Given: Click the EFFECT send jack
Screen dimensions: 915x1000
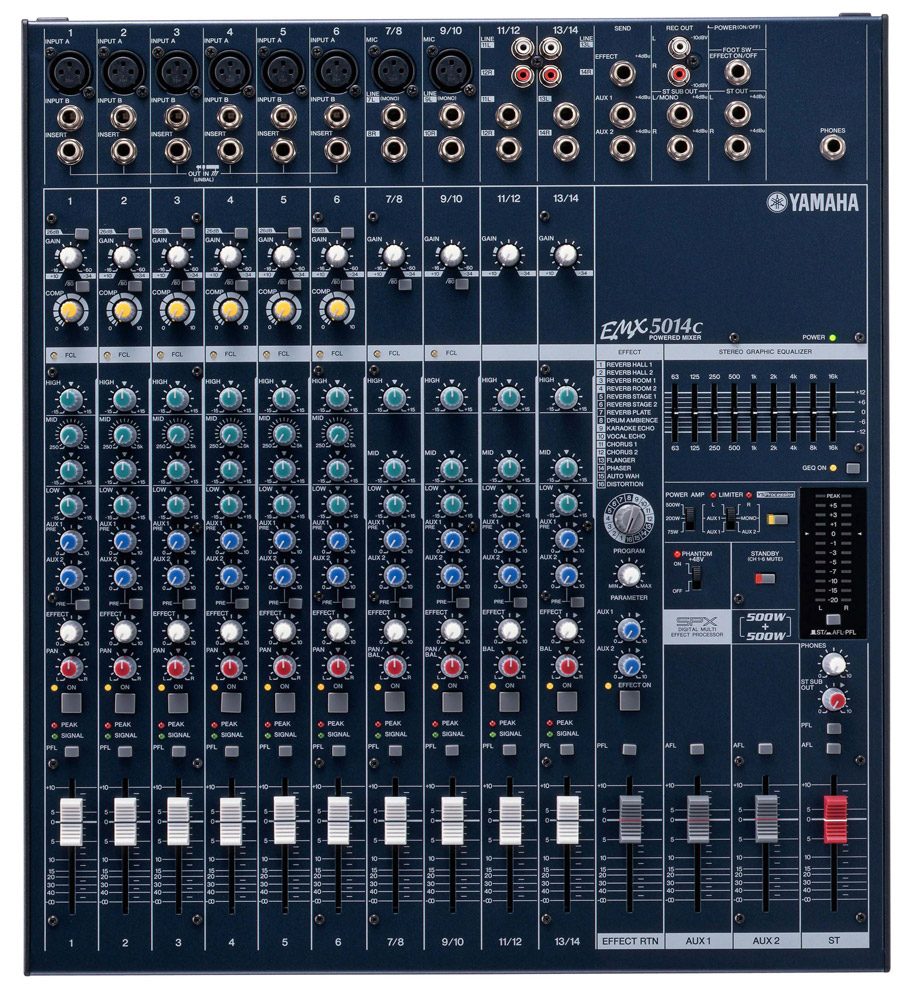Looking at the screenshot, I should click(621, 75).
